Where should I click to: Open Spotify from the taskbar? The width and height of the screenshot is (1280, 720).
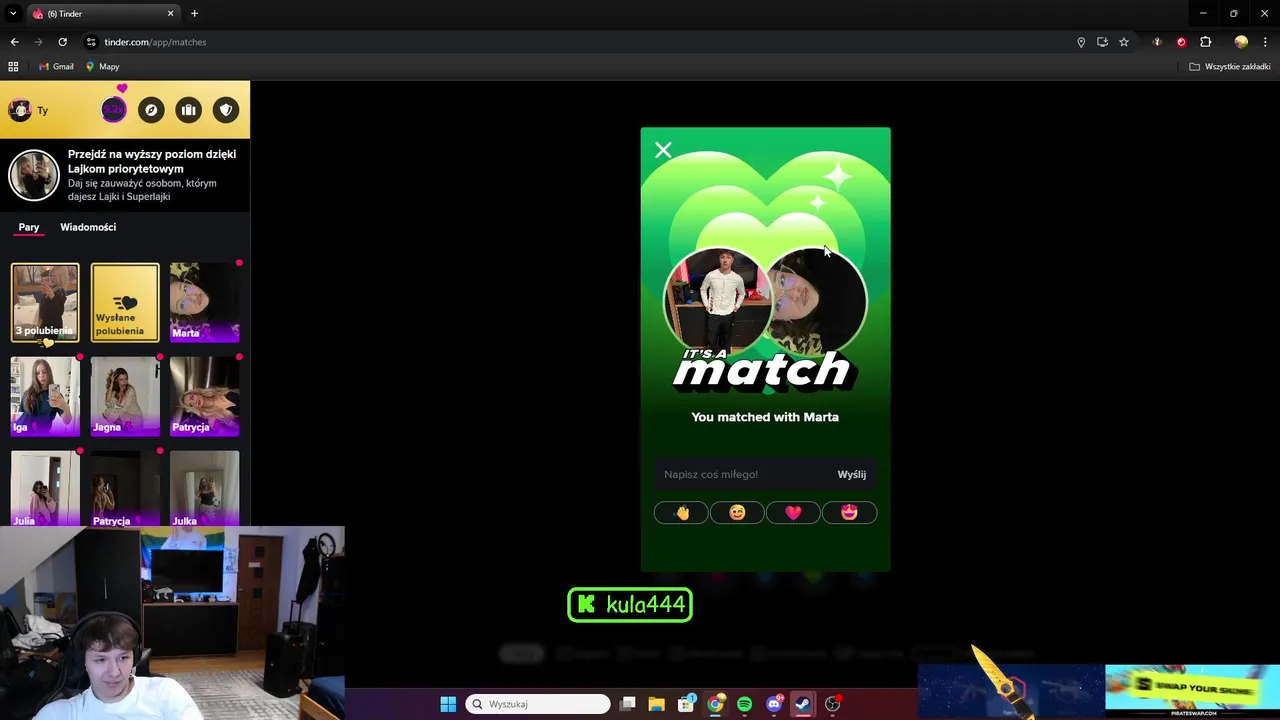[x=744, y=704]
